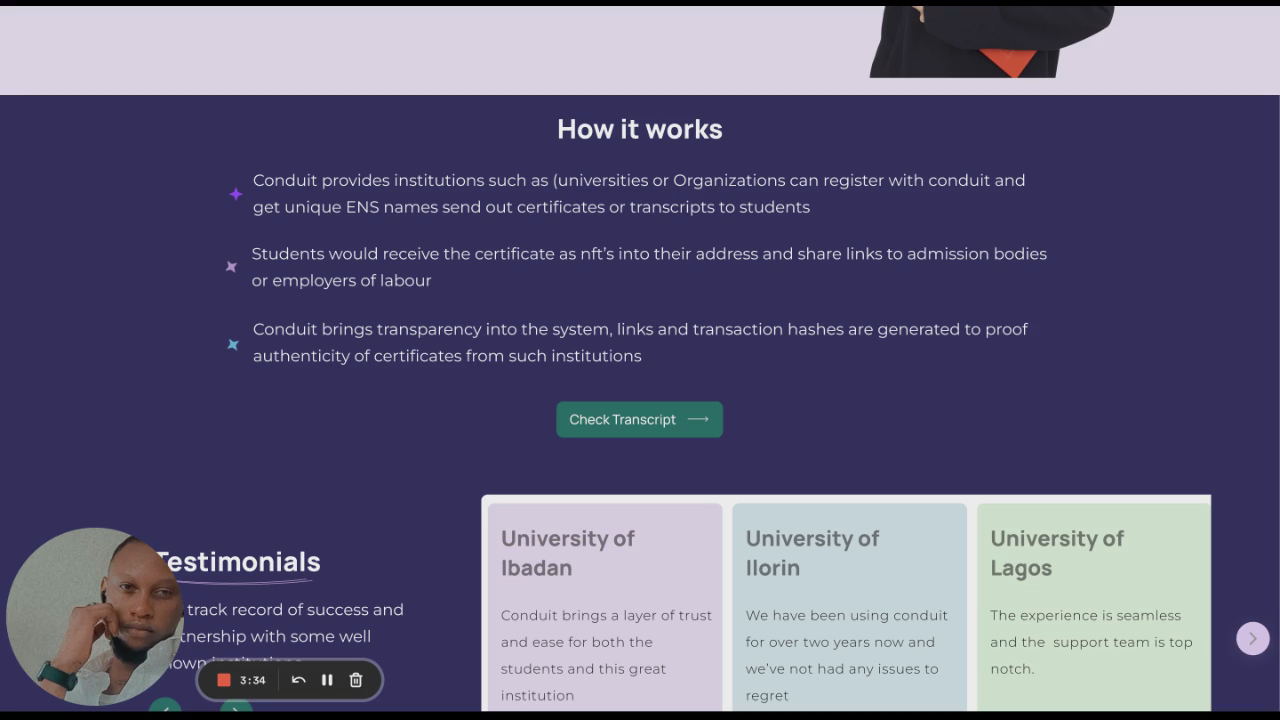Click the arrow inside Check Transcript button
Screen dimensions: 1280x720
(x=698, y=419)
